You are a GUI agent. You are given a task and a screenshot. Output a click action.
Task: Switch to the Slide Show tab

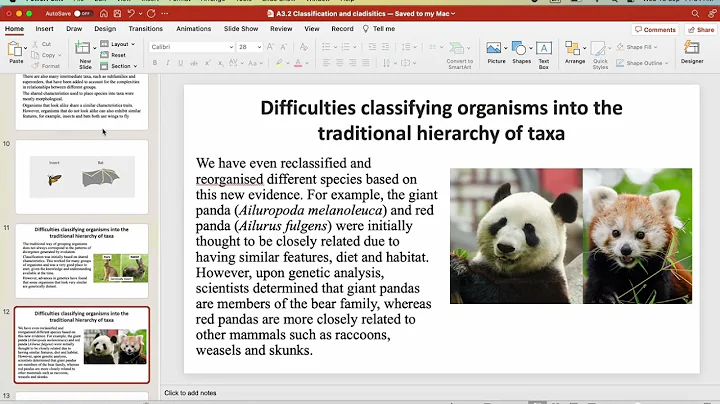click(x=241, y=28)
